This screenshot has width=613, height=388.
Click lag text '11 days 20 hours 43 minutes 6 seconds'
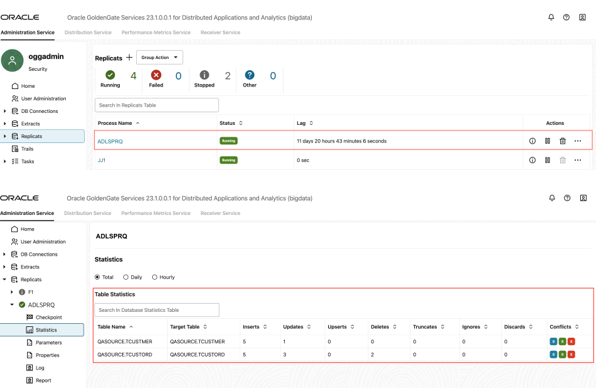coord(342,141)
